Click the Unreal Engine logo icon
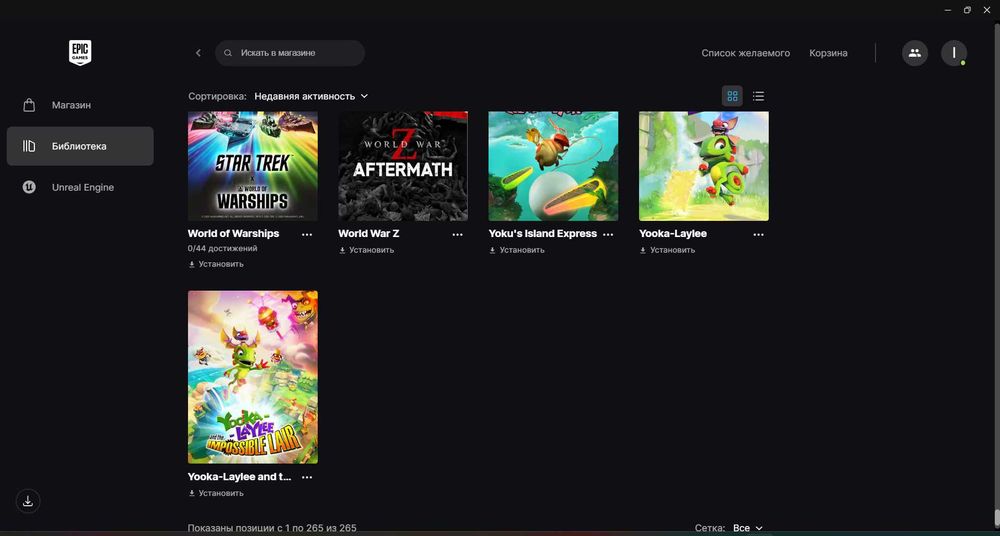This screenshot has width=1000, height=536. coord(29,187)
